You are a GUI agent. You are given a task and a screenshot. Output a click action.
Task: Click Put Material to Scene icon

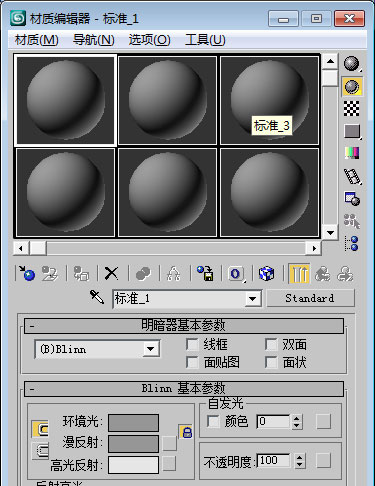pyautogui.click(x=50, y=274)
